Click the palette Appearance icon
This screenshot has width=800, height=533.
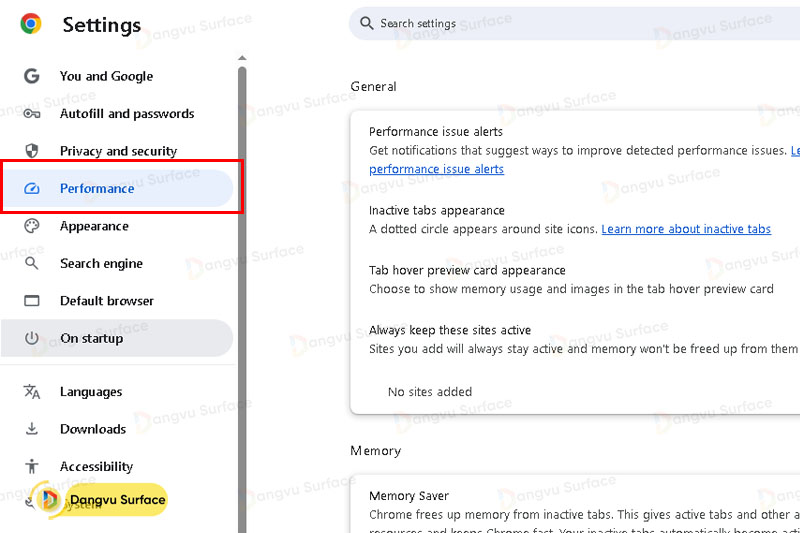coord(32,226)
